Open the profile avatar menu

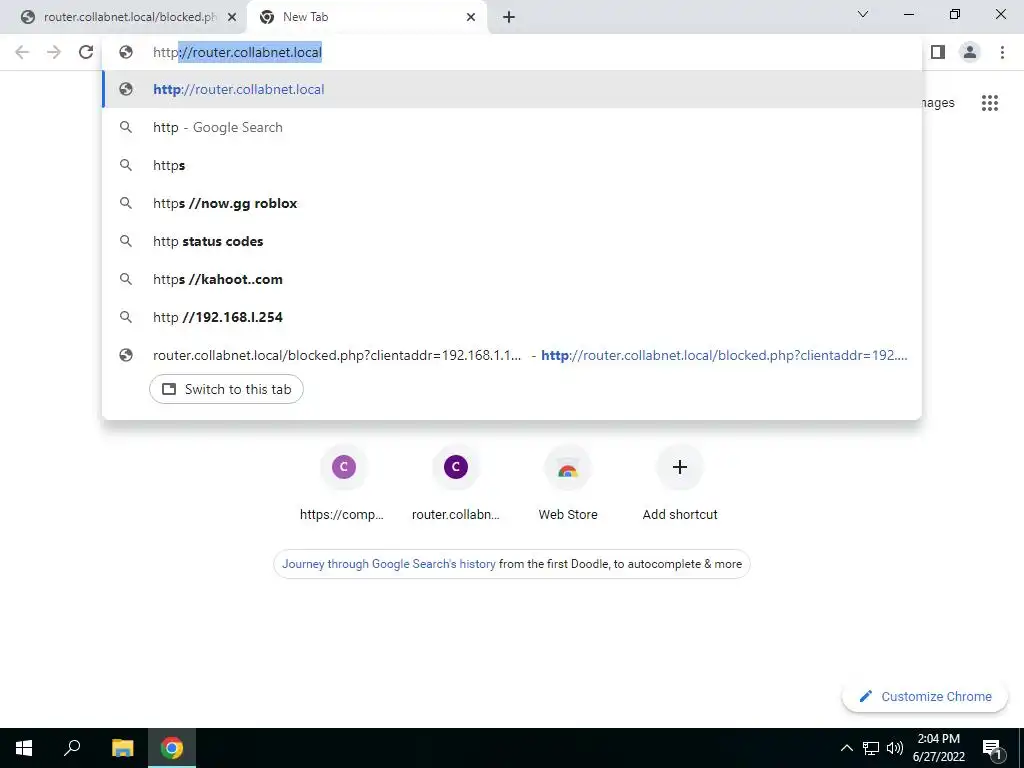970,52
